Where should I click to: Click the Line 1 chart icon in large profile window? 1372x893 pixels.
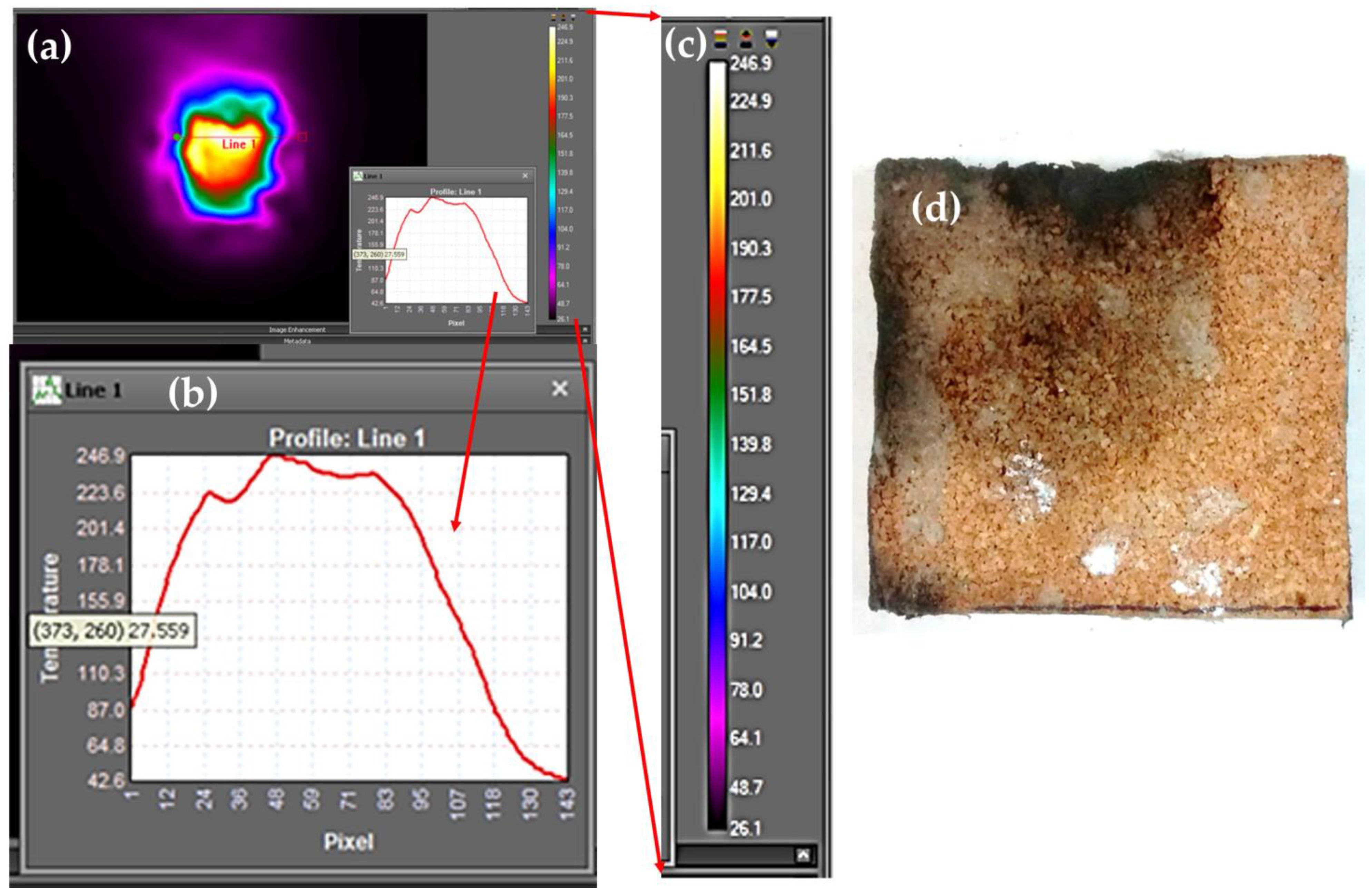47,390
